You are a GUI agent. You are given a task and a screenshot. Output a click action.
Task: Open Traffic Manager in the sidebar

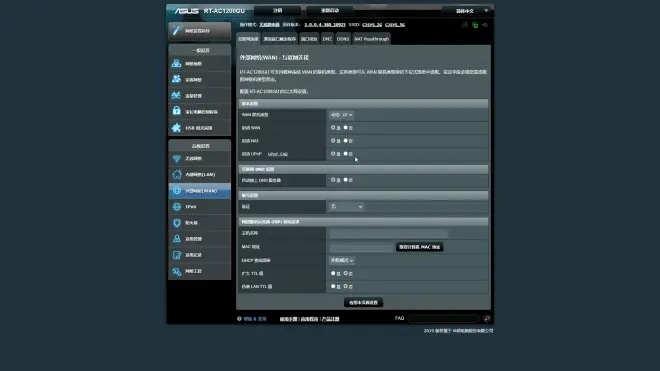200,96
